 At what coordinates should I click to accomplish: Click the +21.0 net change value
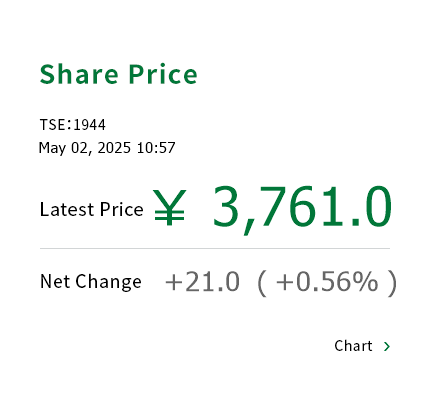pos(202,282)
